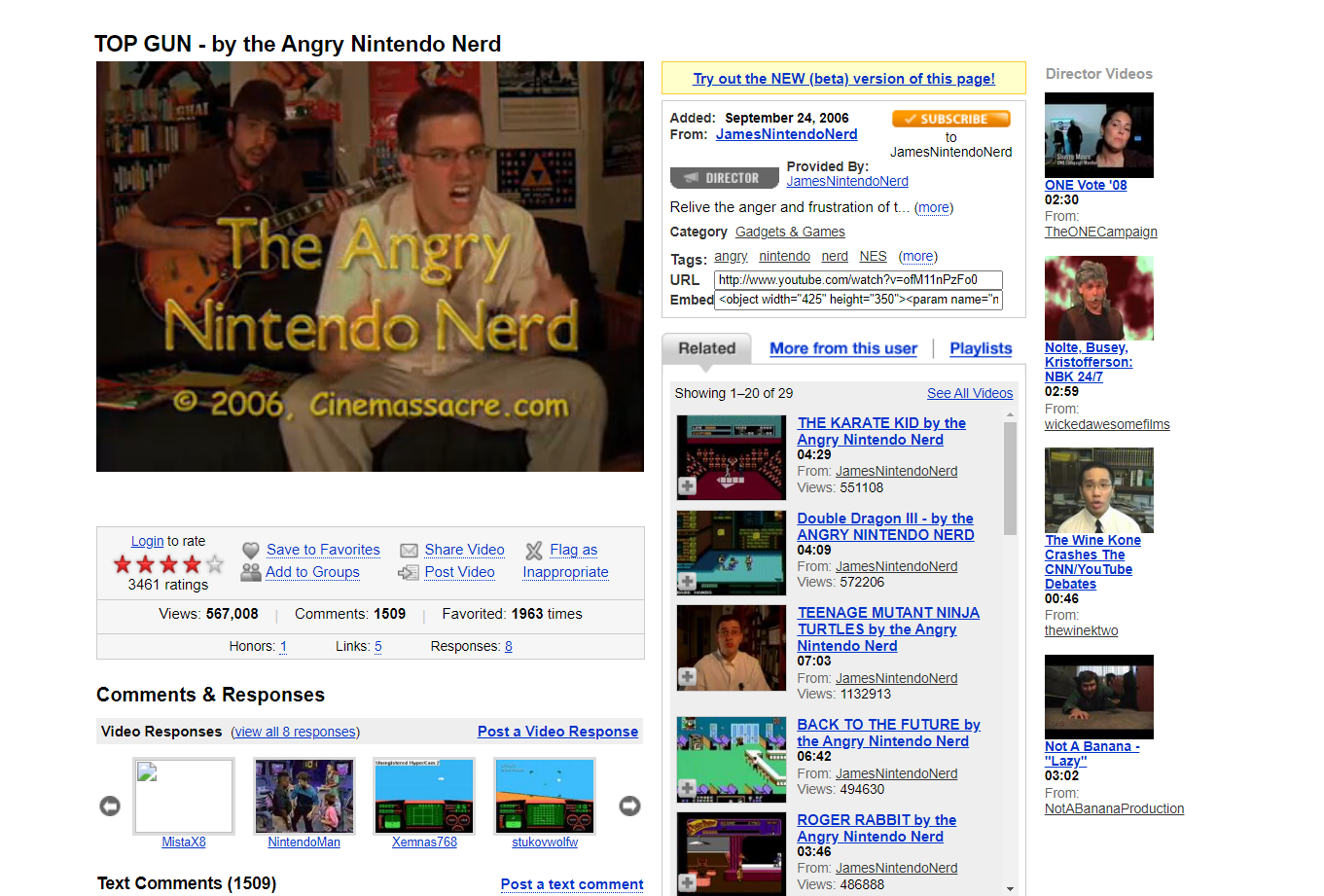This screenshot has height=896, width=1324.
Task: Click the Director badge
Action: [x=725, y=178]
